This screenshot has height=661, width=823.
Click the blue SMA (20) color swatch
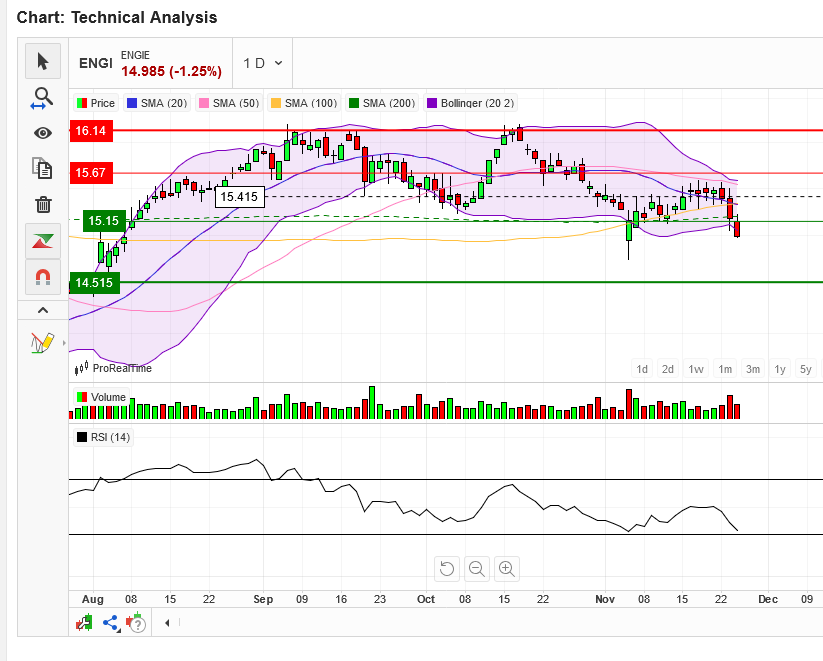pyautogui.click(x=132, y=103)
